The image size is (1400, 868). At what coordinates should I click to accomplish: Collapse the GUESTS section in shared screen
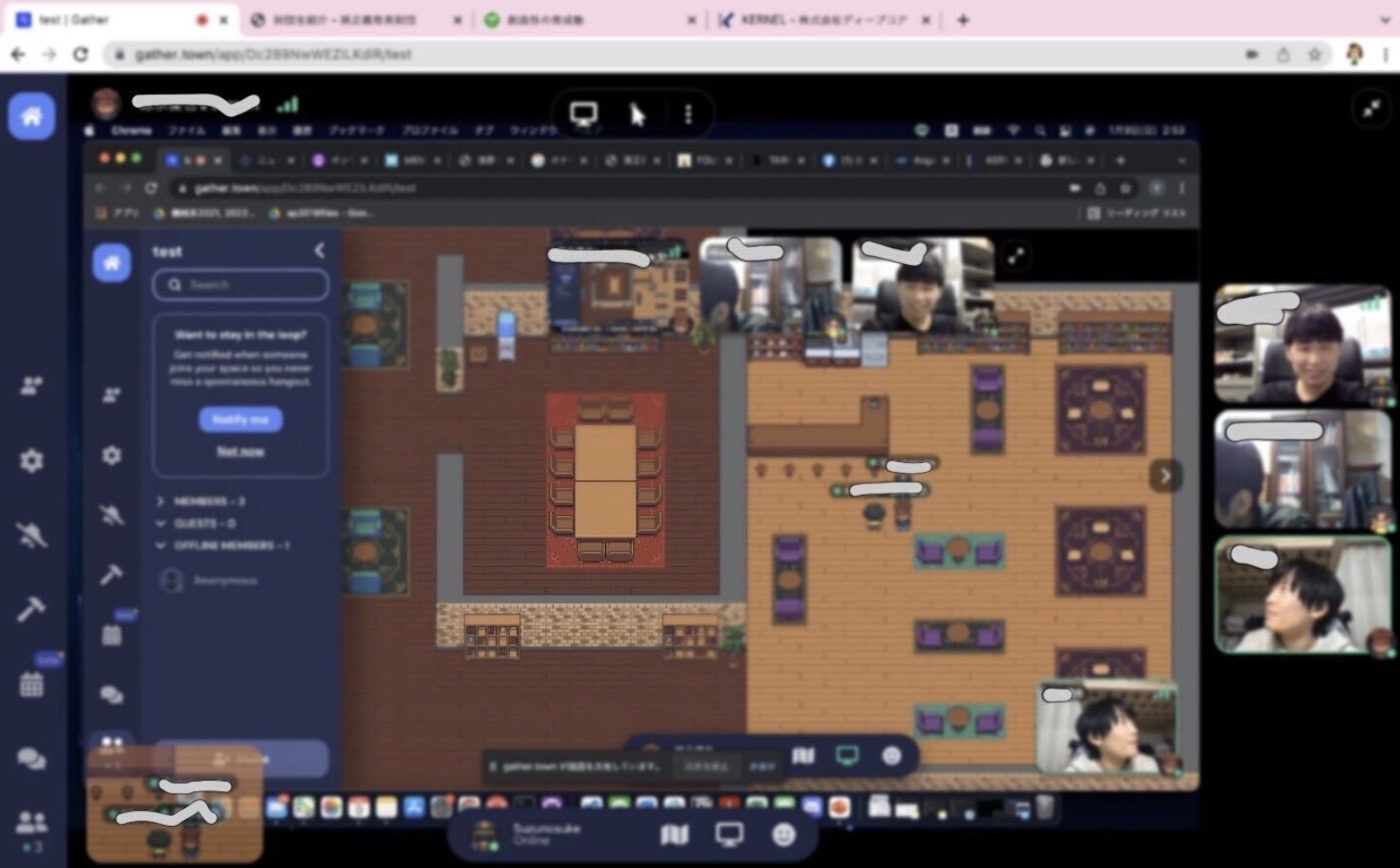(x=196, y=523)
